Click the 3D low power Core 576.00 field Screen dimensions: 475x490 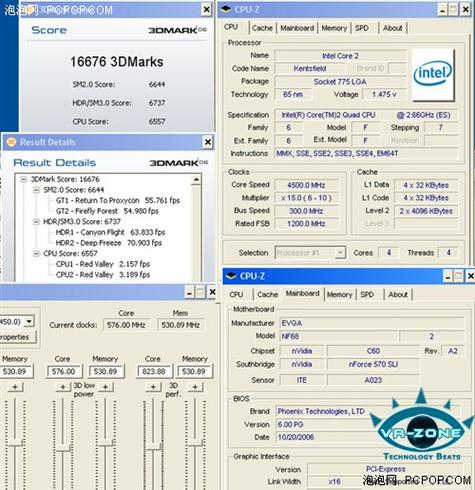pos(63,371)
